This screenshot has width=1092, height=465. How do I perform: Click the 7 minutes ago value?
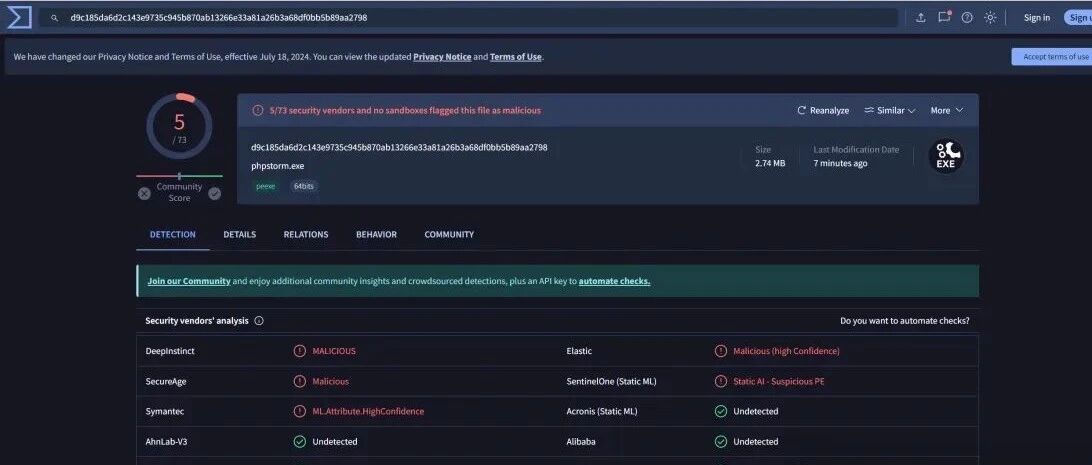point(841,164)
